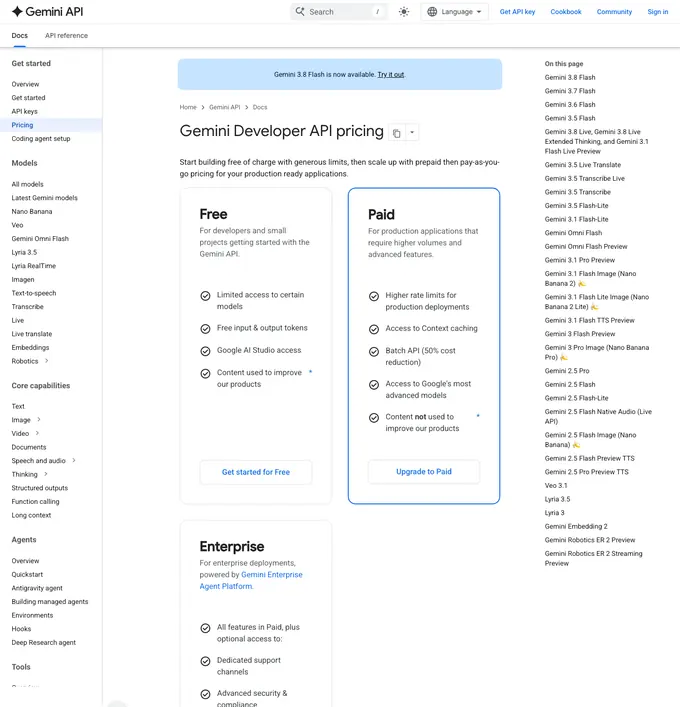Open Deep Research agent sidebar entry

coord(43,643)
